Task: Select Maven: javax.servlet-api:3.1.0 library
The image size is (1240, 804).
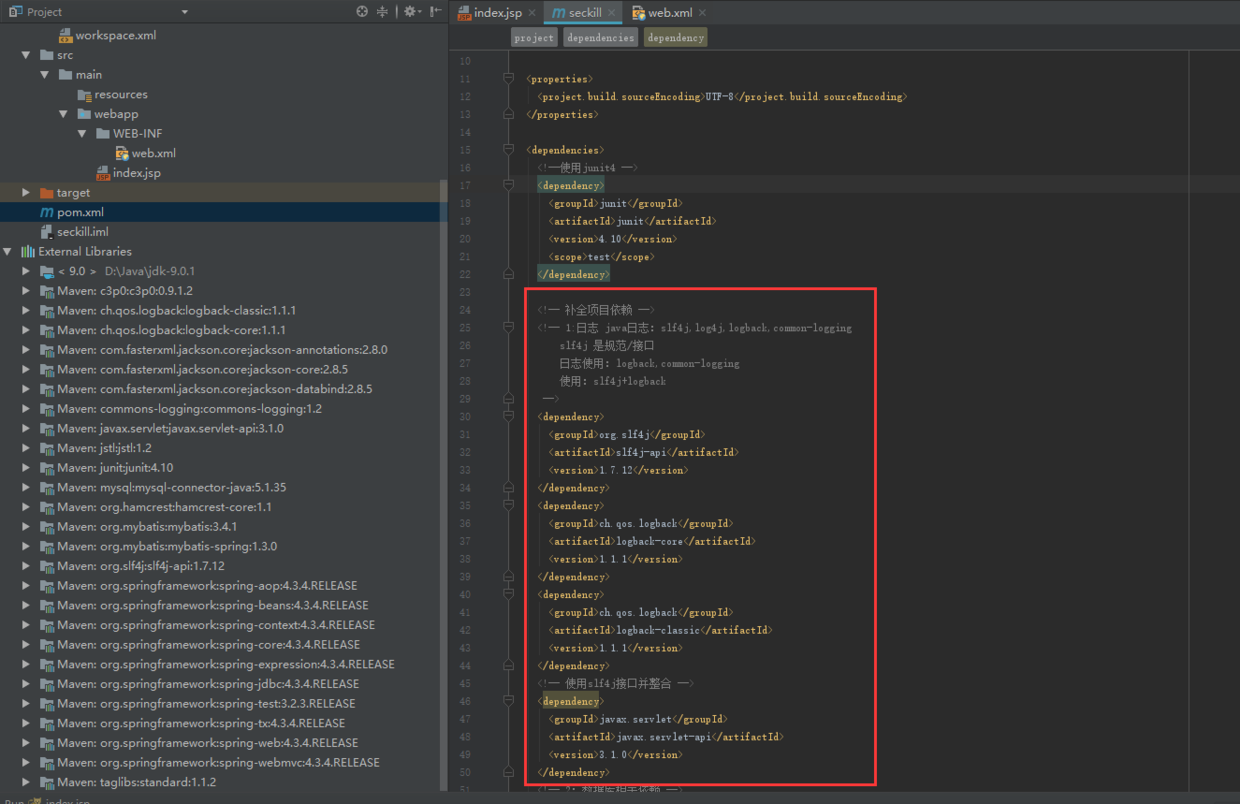Action: (x=170, y=428)
